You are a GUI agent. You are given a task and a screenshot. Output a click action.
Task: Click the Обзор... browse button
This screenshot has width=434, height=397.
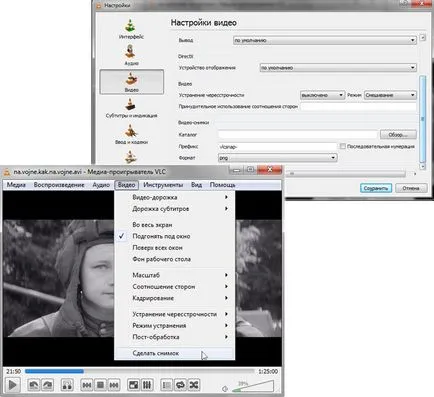[398, 135]
